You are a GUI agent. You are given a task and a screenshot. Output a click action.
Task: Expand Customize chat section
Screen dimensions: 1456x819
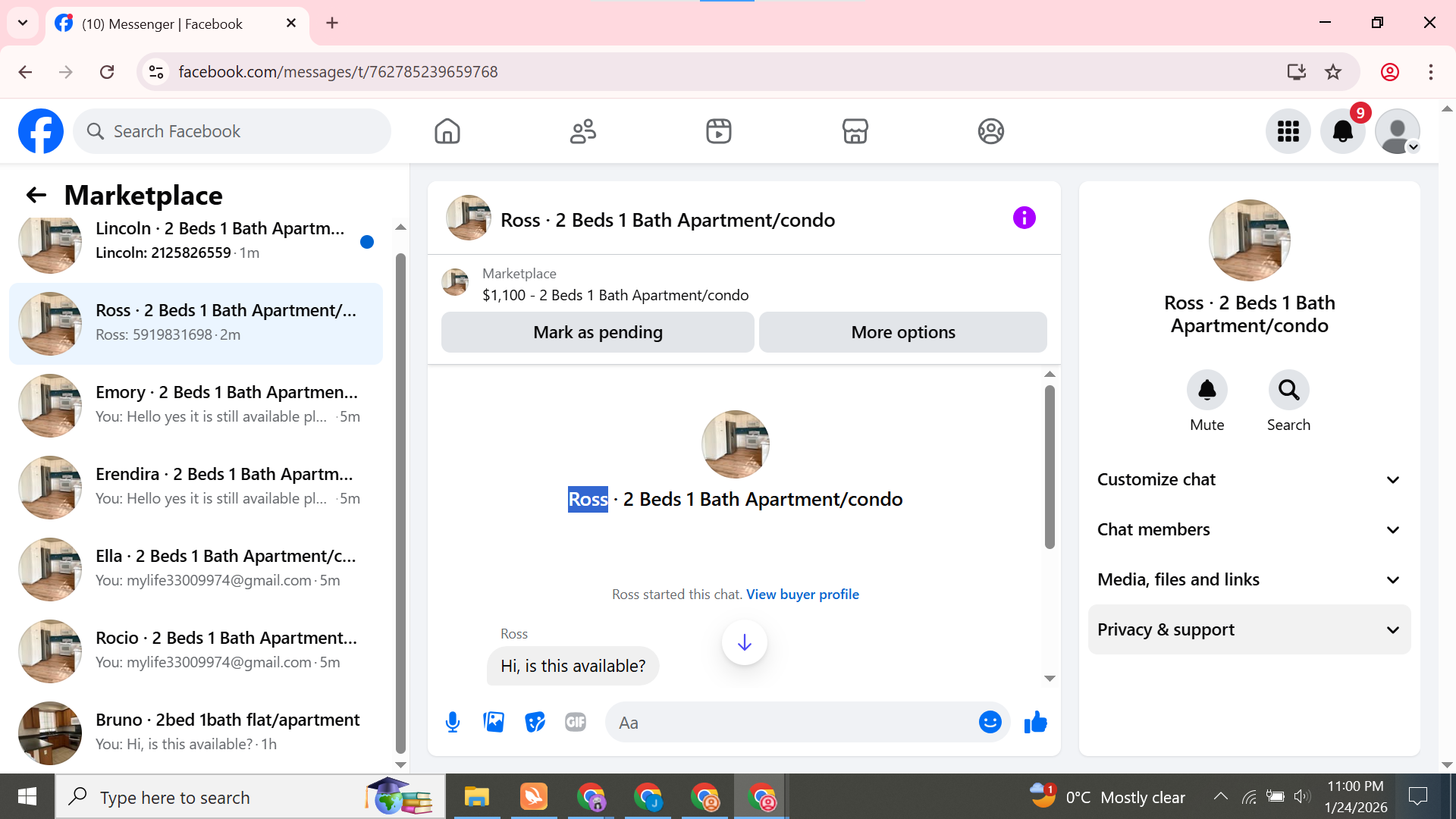click(x=1249, y=479)
